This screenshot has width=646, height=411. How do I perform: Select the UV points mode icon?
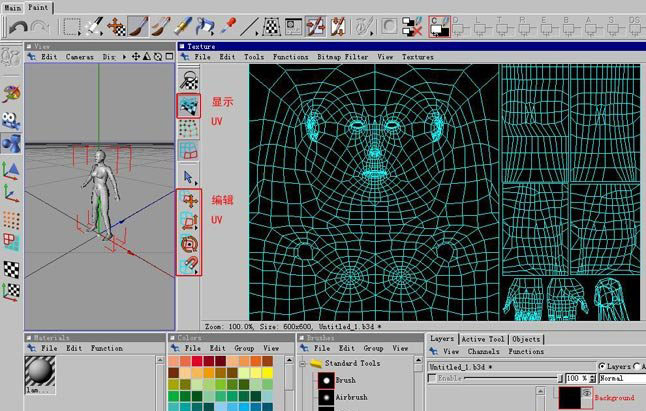pyautogui.click(x=189, y=129)
